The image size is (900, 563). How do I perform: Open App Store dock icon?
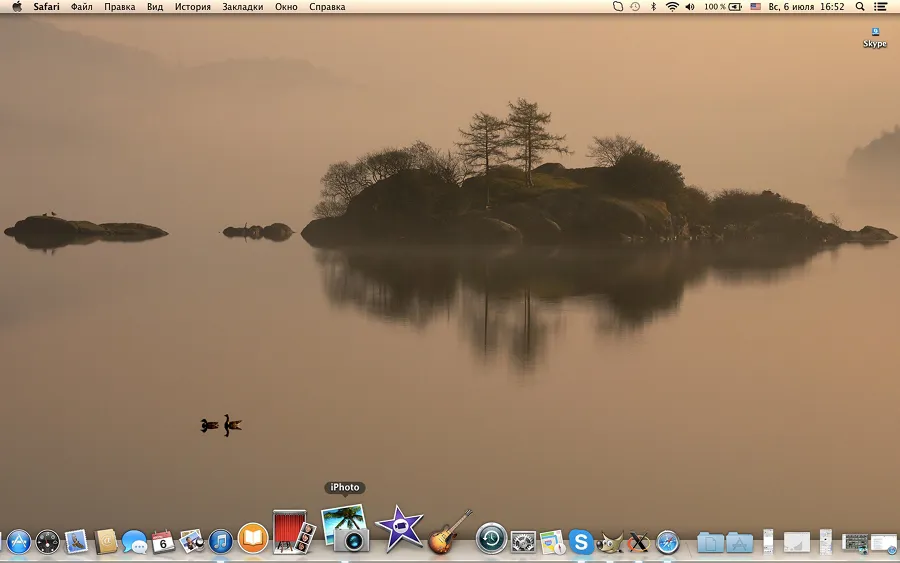coord(18,541)
